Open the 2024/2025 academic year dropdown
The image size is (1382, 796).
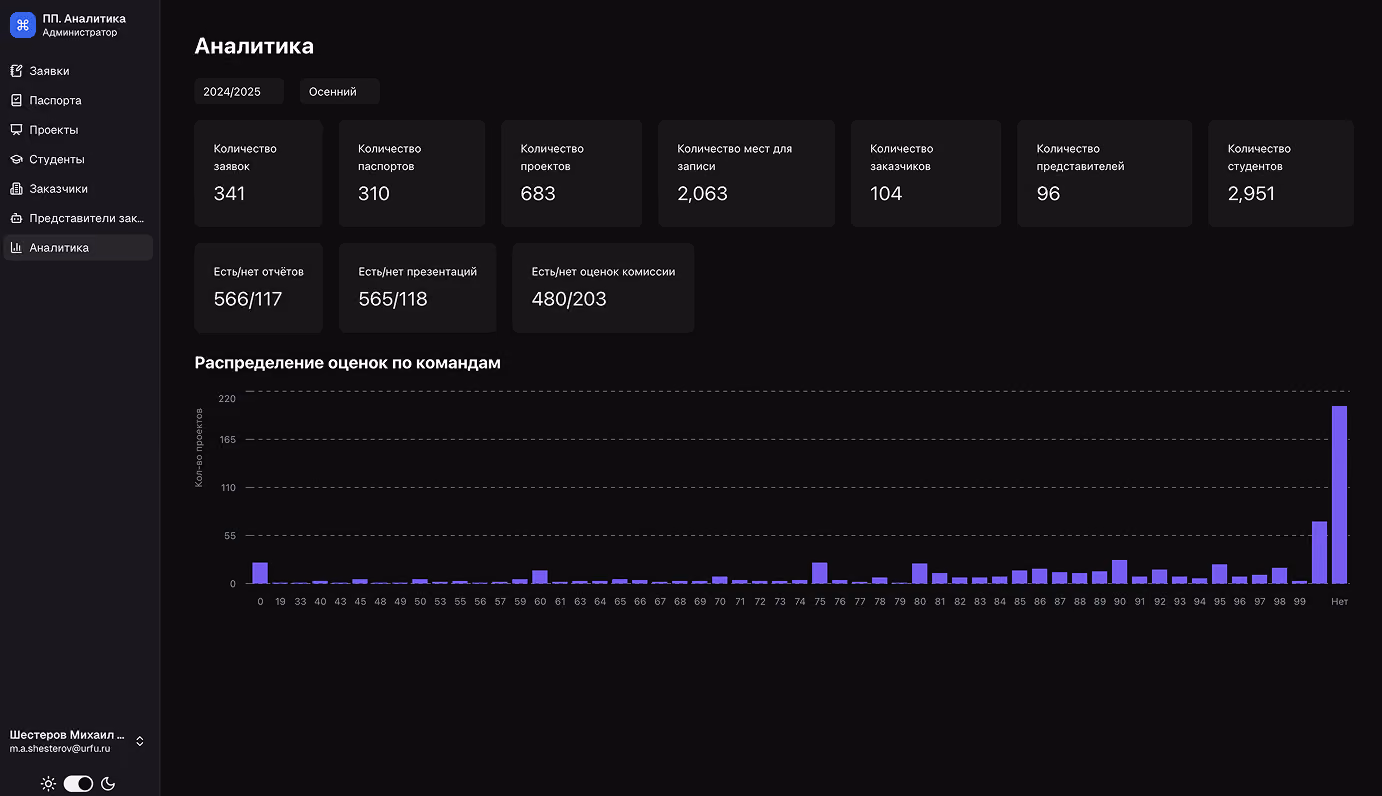[239, 91]
